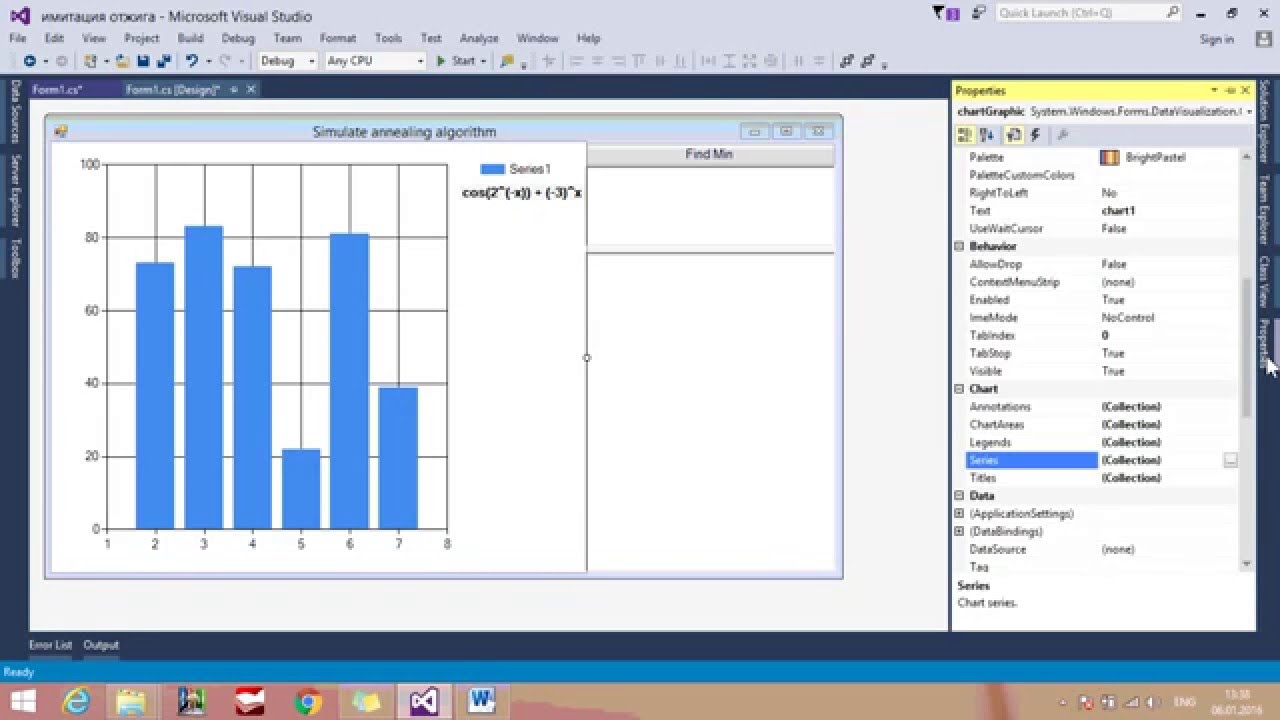Viewport: 1280px width, 720px height.
Task: Click the Visual Studio taskbar icon
Action: point(424,701)
